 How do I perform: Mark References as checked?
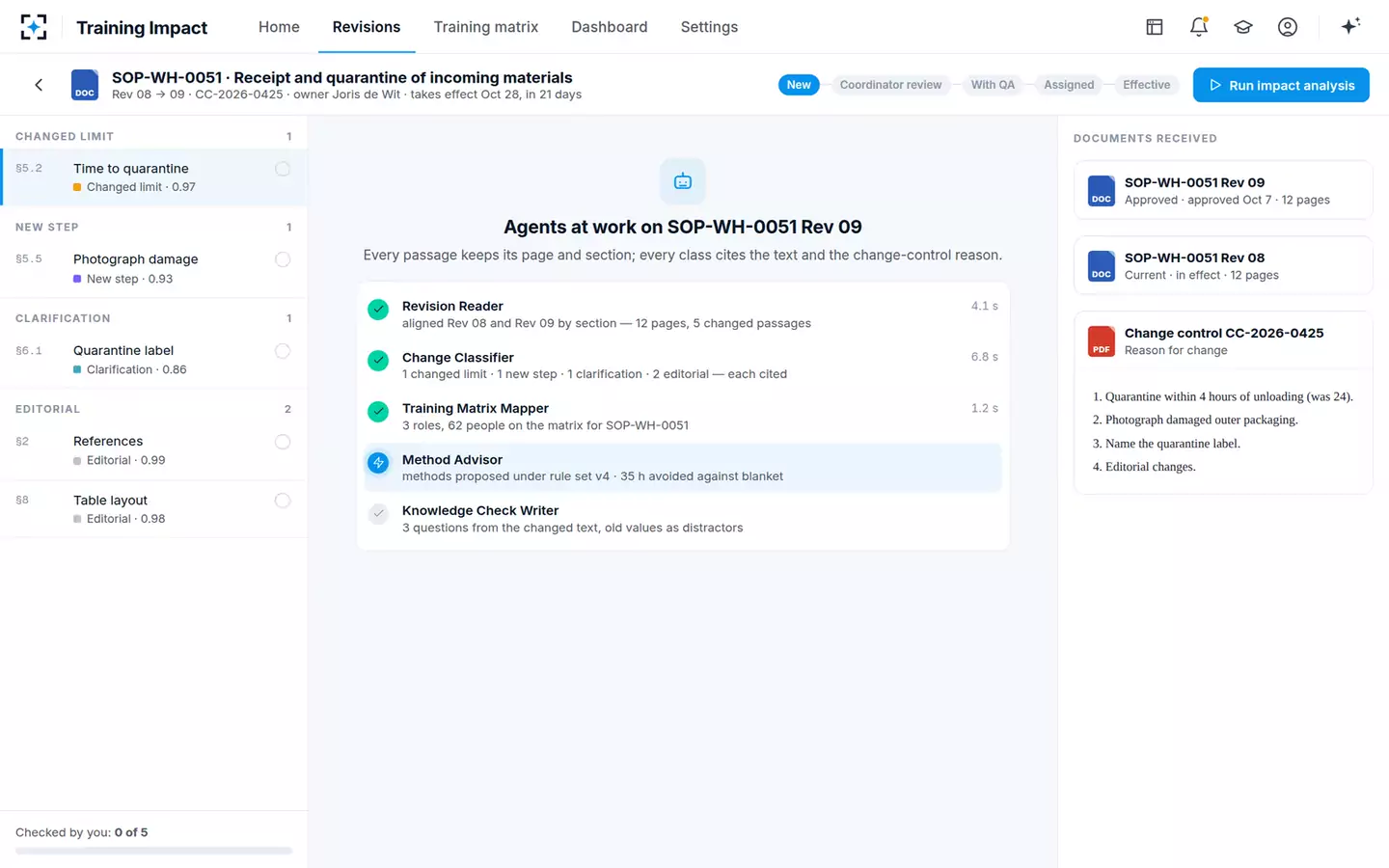pyautogui.click(x=283, y=442)
